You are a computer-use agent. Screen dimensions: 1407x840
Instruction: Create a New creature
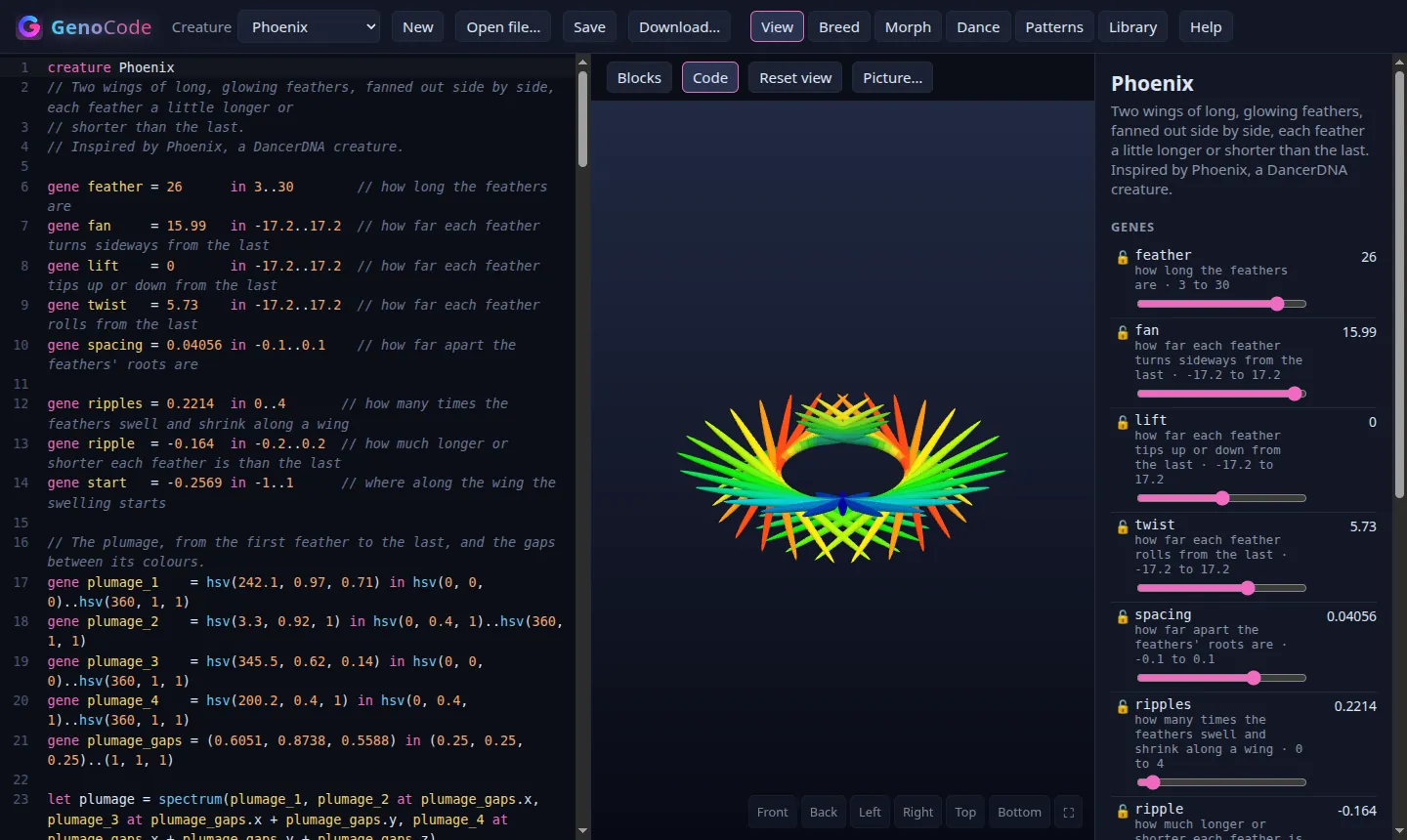click(418, 27)
